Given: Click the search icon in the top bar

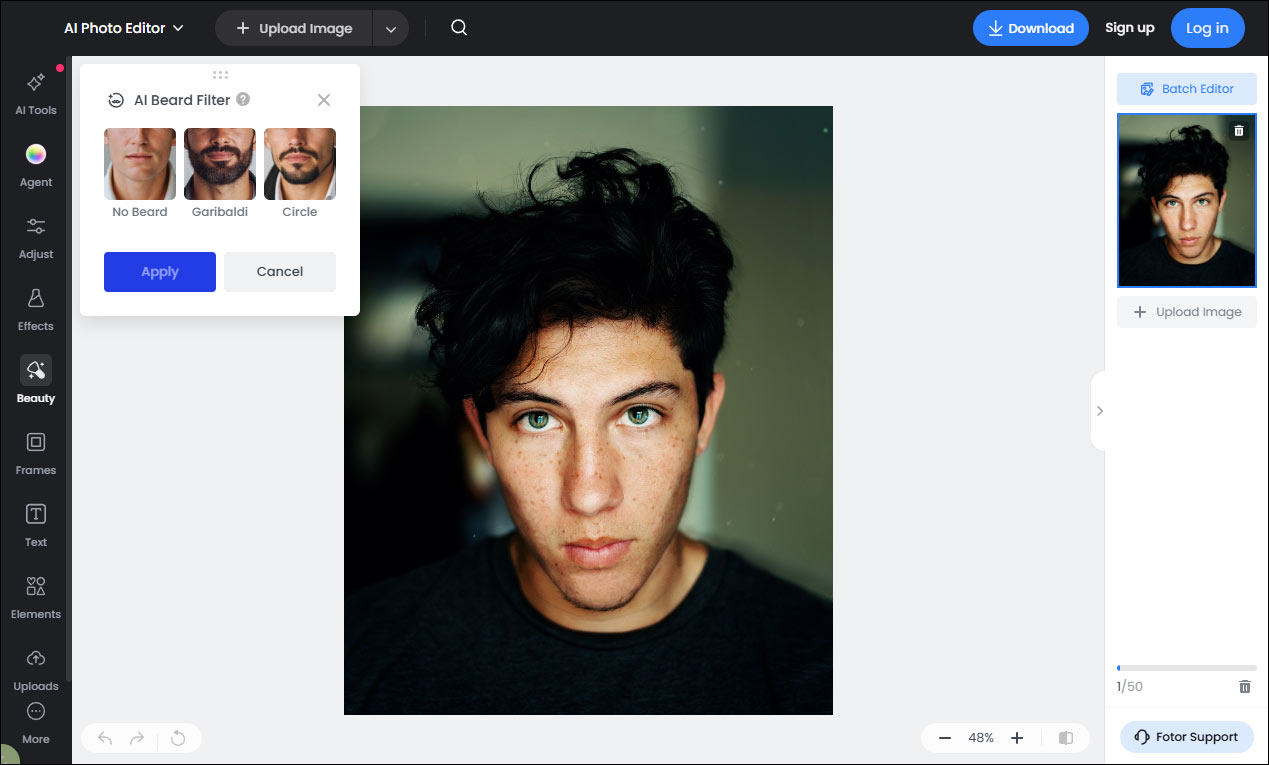Looking at the screenshot, I should coord(458,27).
